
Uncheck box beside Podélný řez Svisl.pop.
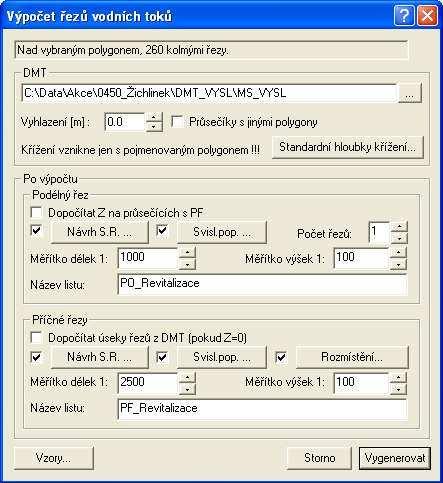(x=162, y=231)
